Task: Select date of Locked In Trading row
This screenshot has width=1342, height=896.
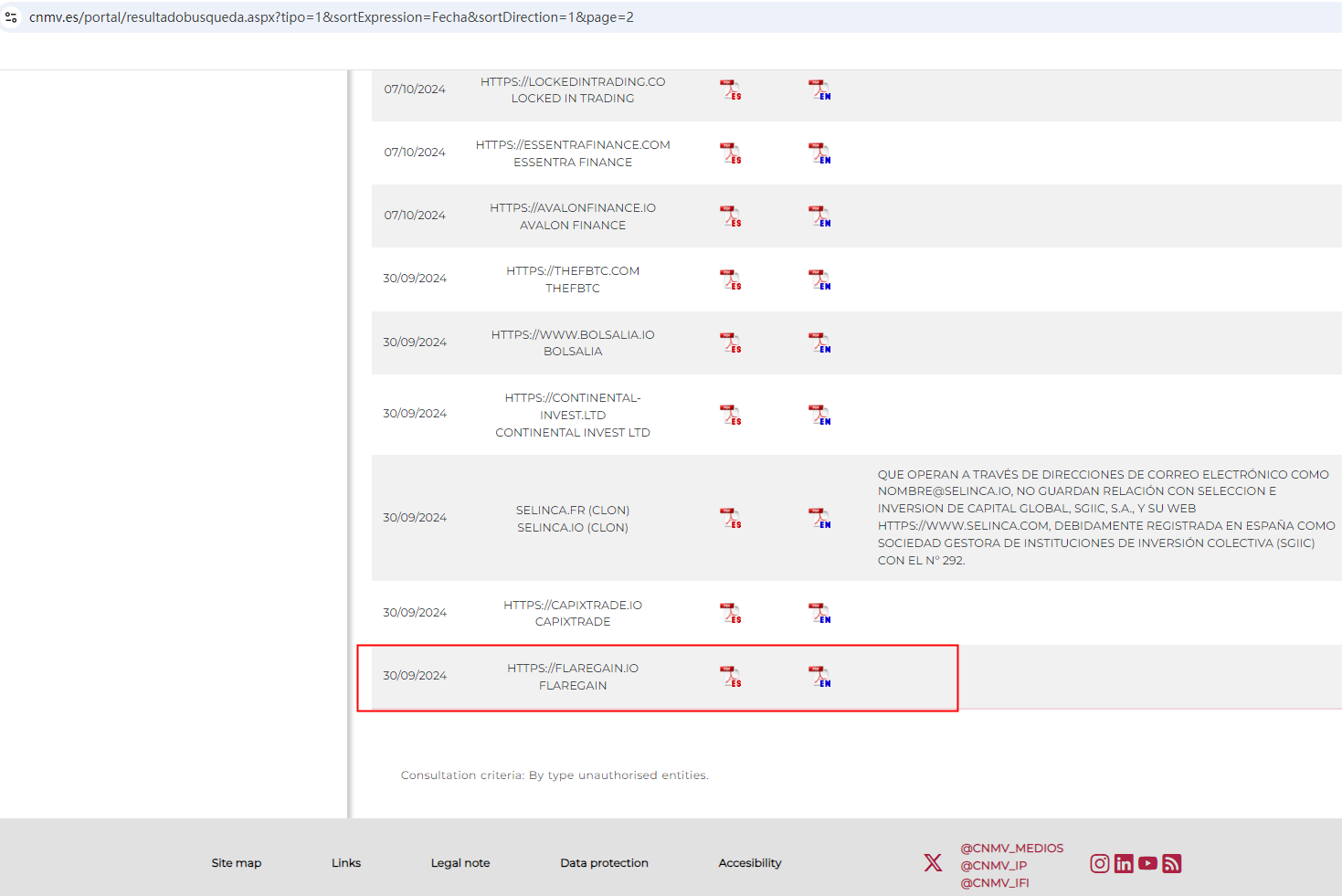Action: [415, 90]
